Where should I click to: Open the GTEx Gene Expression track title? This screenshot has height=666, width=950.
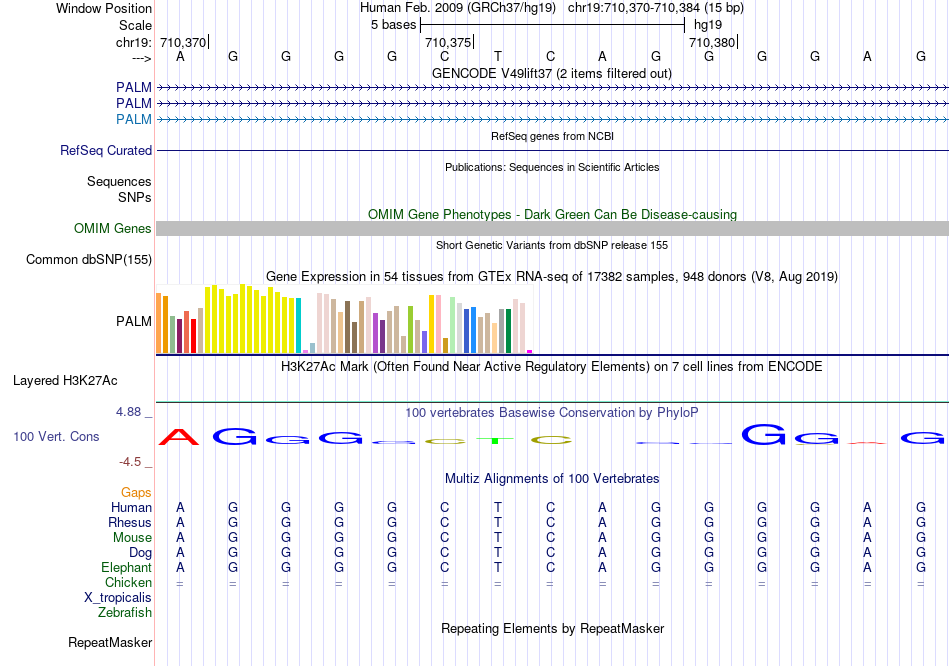552,277
